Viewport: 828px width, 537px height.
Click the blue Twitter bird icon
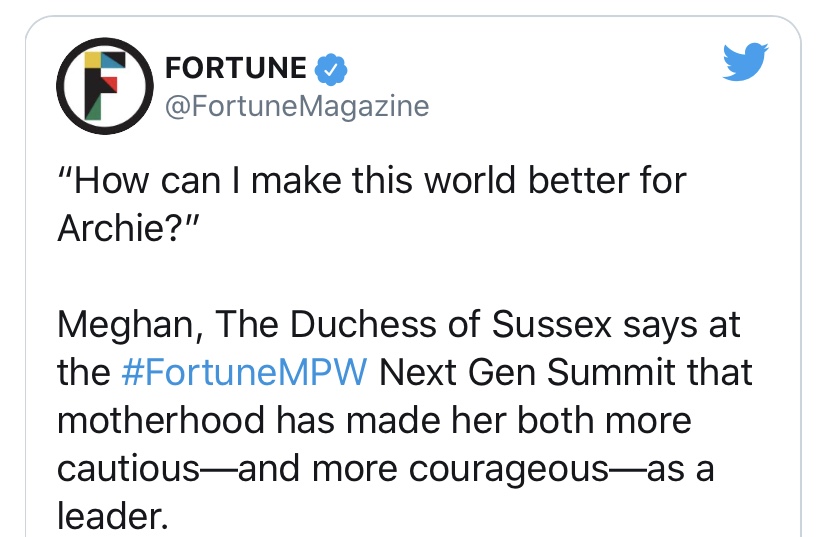click(745, 65)
